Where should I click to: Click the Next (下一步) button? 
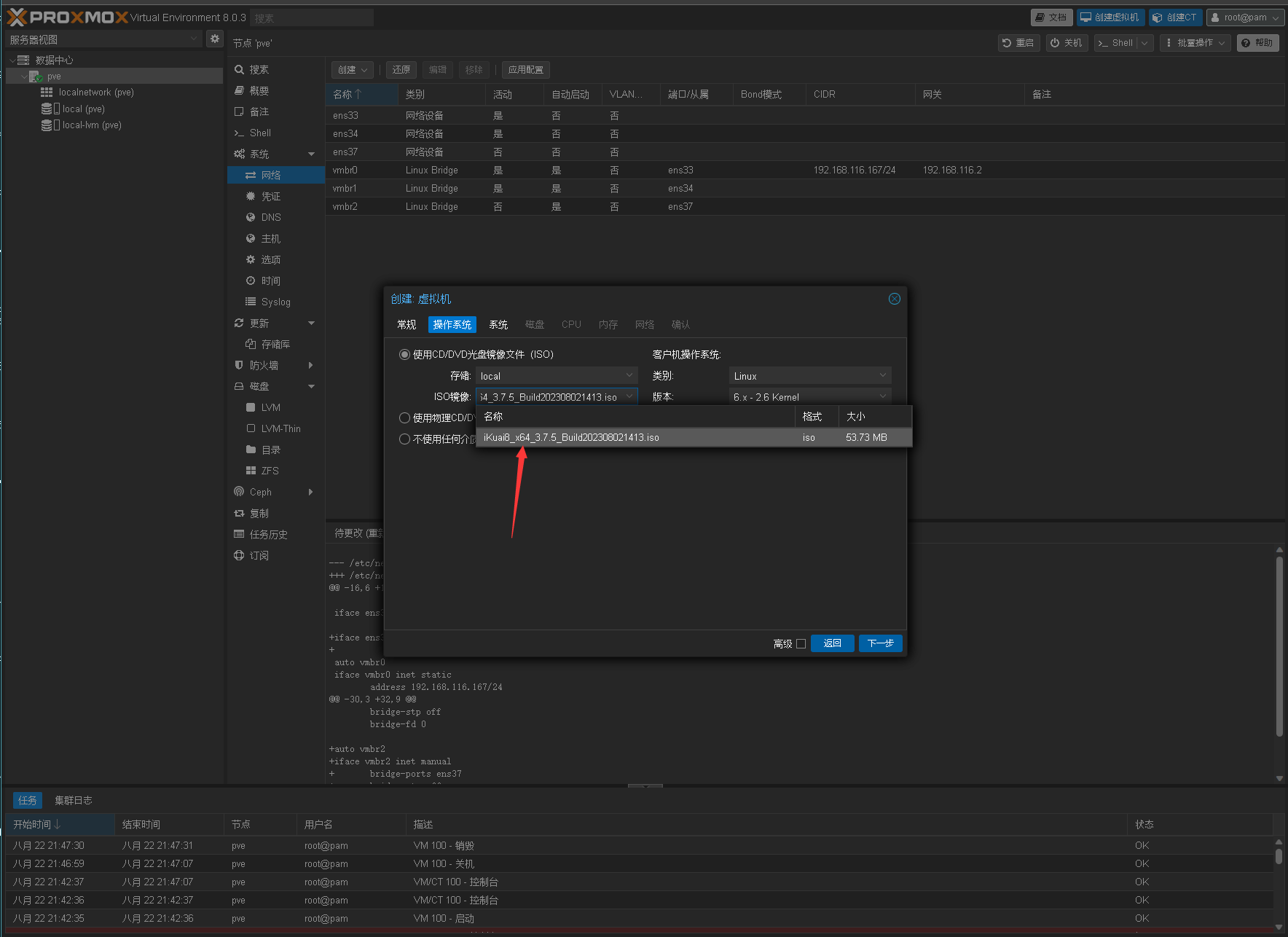click(880, 643)
